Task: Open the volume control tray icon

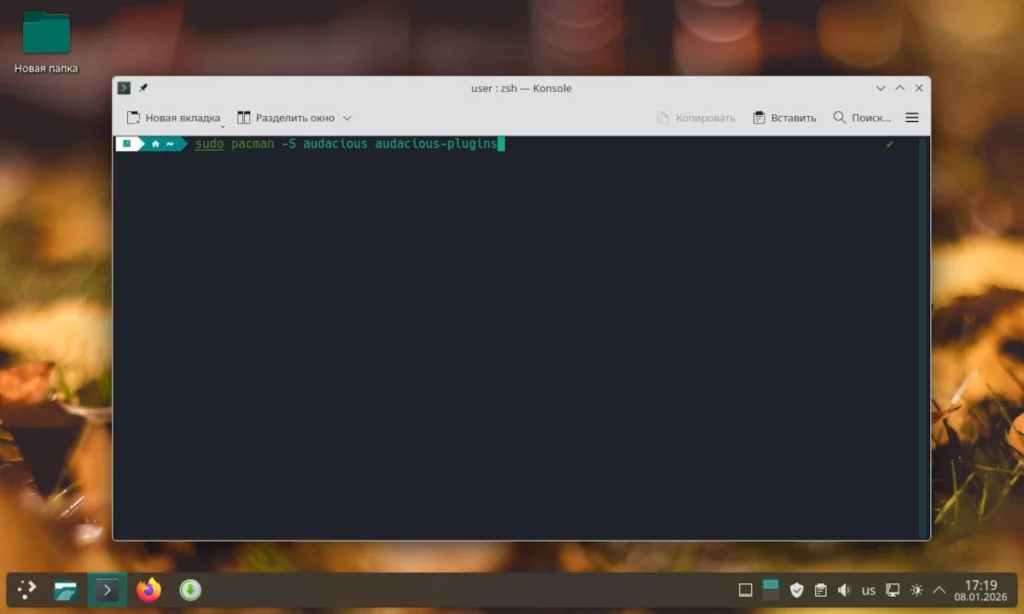Action: [844, 590]
